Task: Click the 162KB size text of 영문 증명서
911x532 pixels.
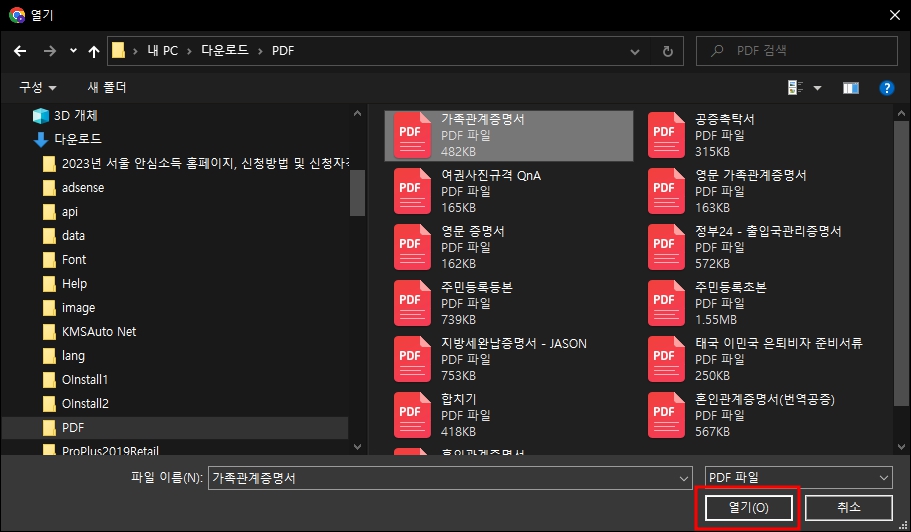Action: point(458,264)
